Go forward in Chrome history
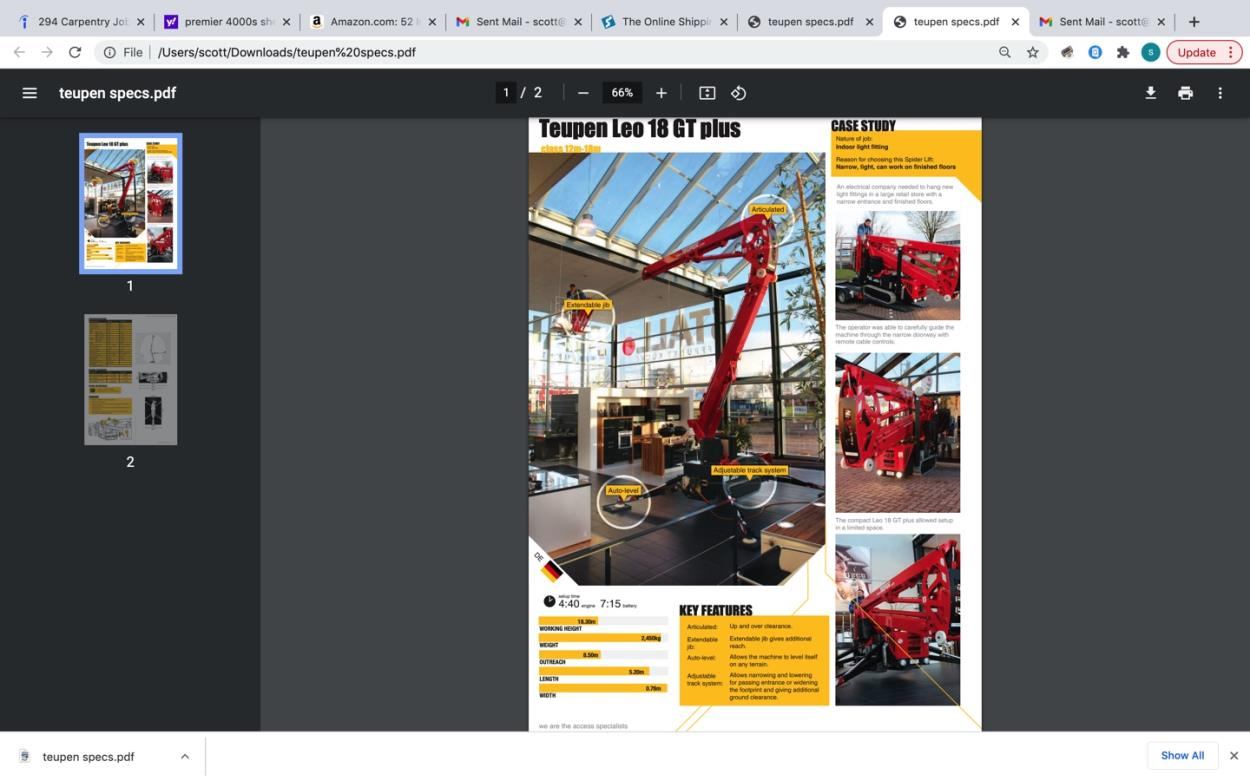Viewport: 1250px width, 781px height. pos(47,52)
